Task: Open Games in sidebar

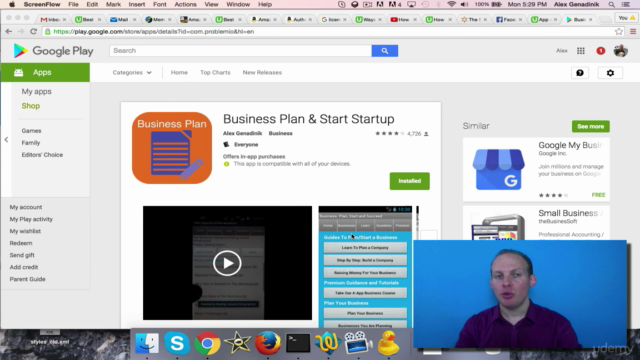Action: coord(31,131)
